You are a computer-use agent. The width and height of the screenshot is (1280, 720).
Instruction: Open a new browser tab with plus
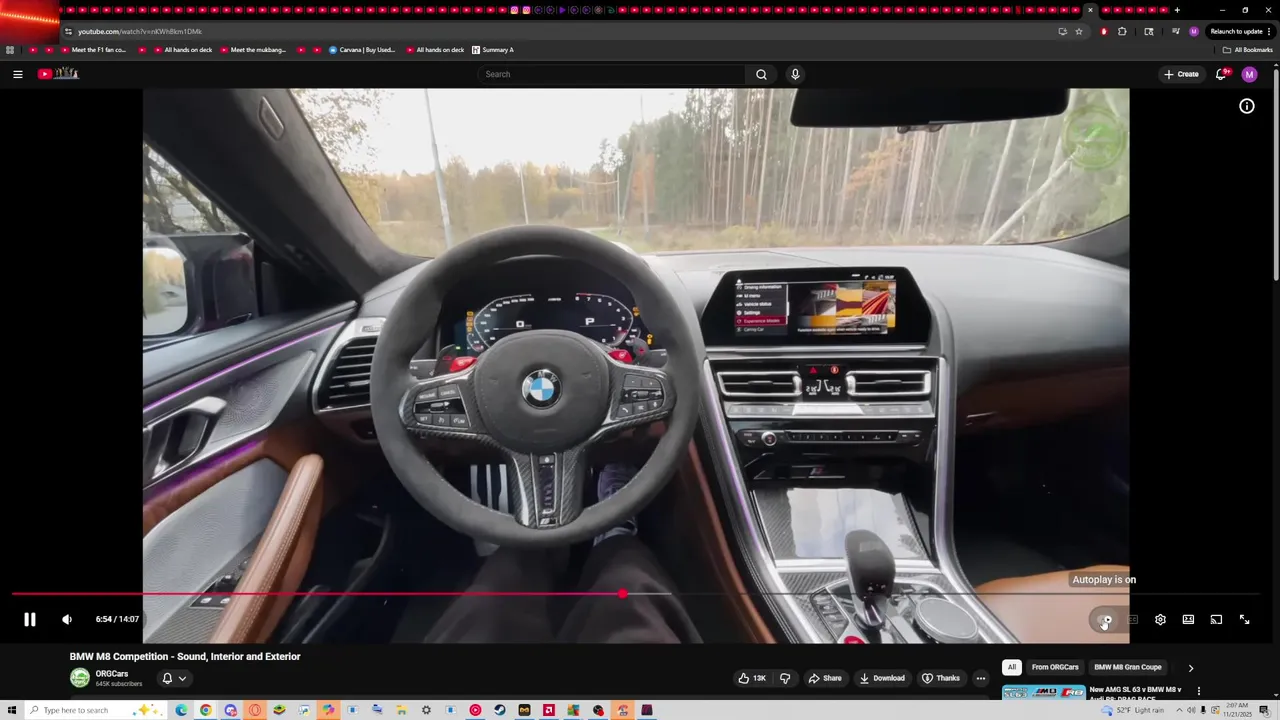1177,10
